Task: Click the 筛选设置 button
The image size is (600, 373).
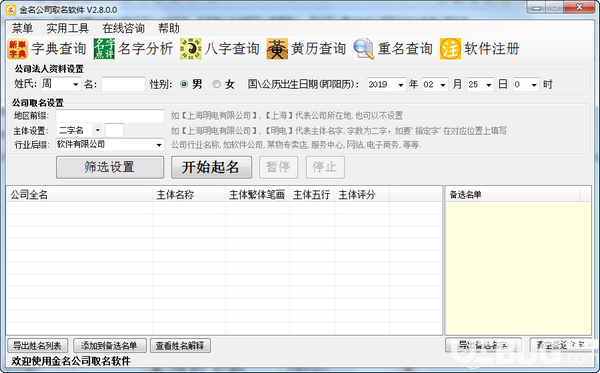Action: pyautogui.click(x=110, y=167)
